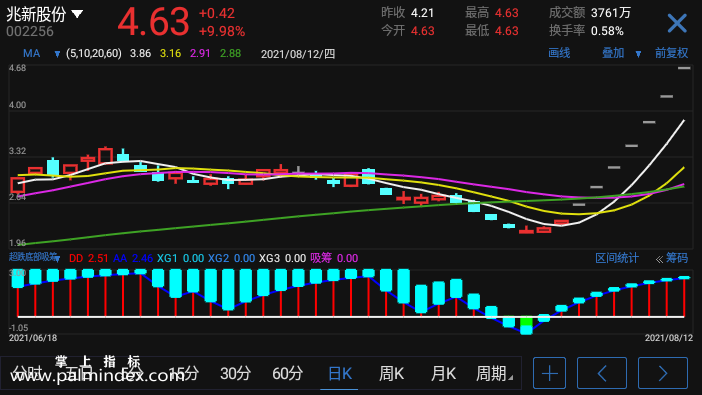Expand the 超跌底部吸筹 indicator dropdown
This screenshot has width=702, height=395.
[x=57, y=258]
